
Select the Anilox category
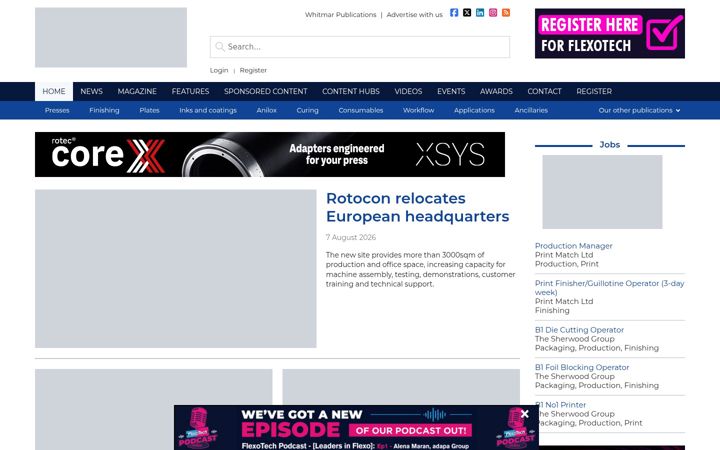[x=266, y=110]
